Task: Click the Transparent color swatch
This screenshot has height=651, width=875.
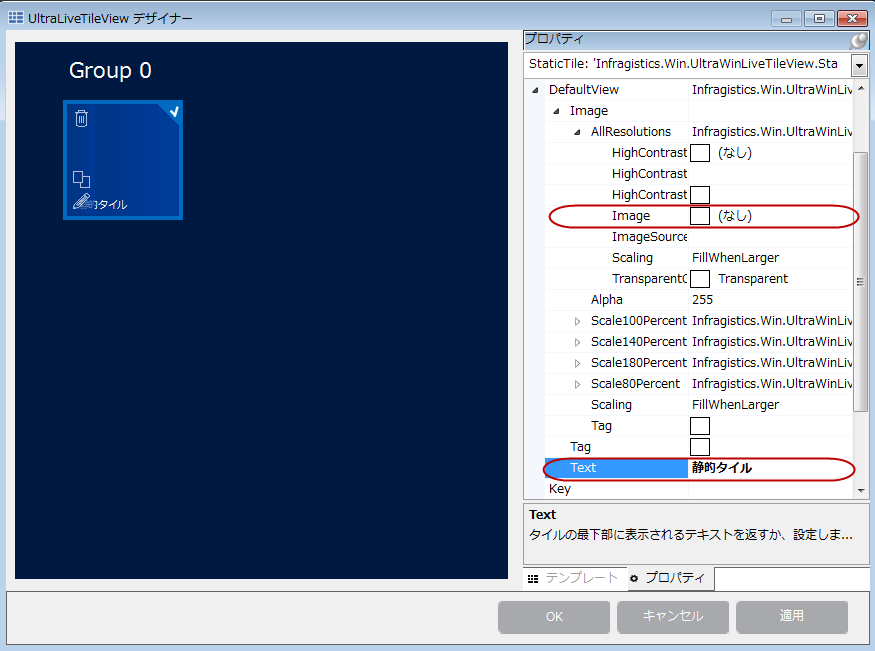Action: (698, 278)
